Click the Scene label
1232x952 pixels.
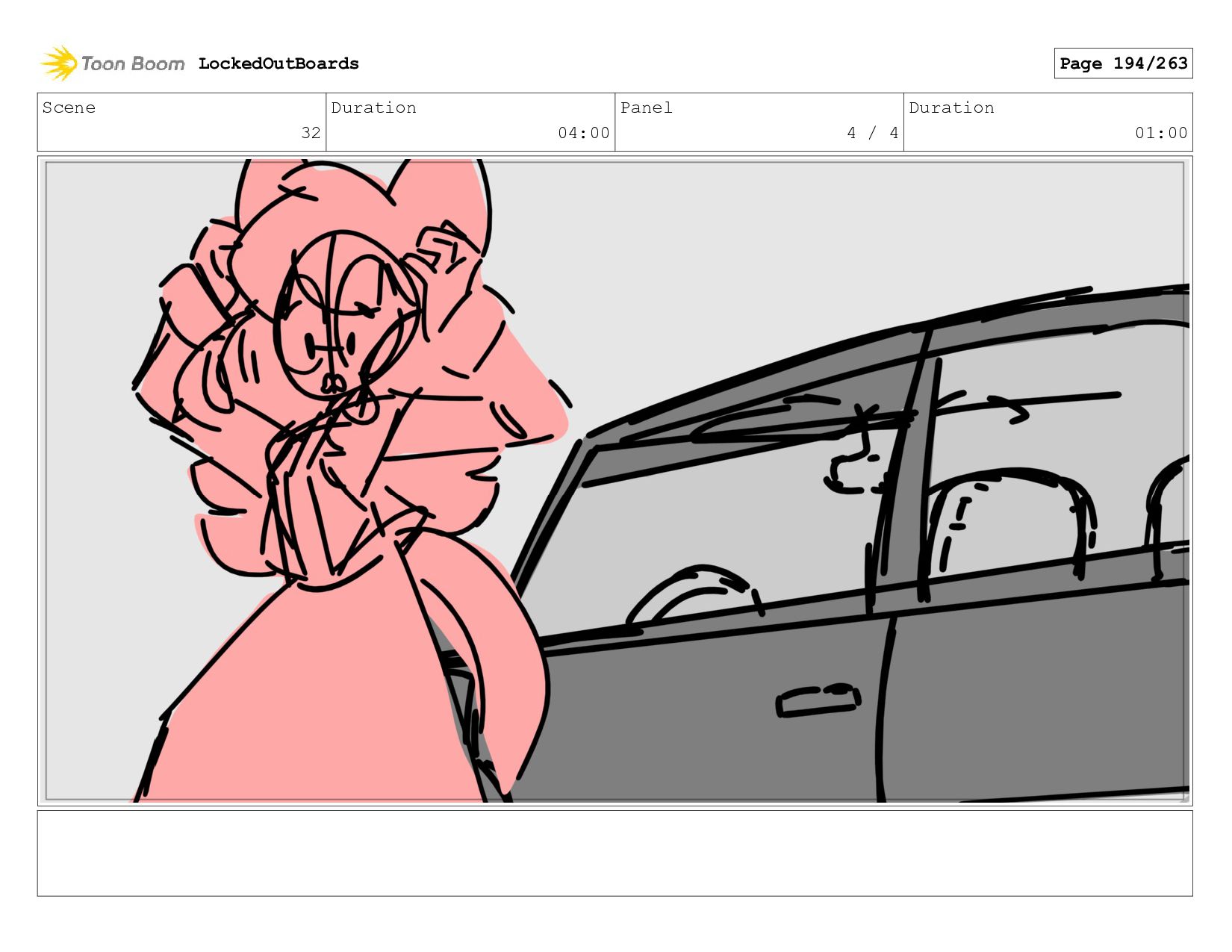point(69,108)
